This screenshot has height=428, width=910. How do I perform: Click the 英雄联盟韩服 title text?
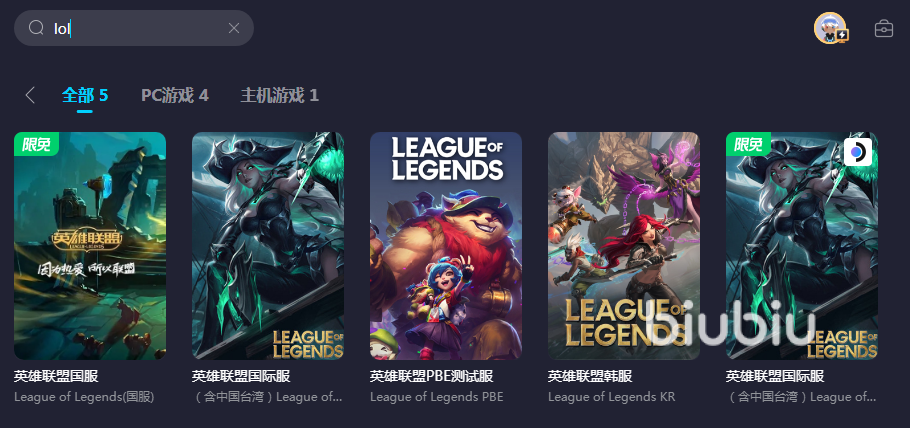[590, 376]
